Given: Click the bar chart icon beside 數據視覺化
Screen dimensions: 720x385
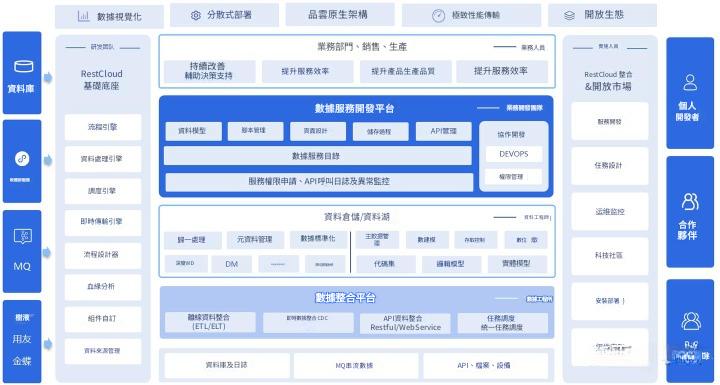Looking at the screenshot, I should point(84,17).
